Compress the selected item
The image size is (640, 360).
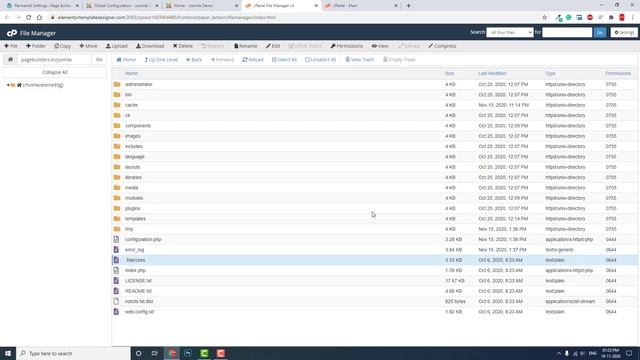pos(442,46)
